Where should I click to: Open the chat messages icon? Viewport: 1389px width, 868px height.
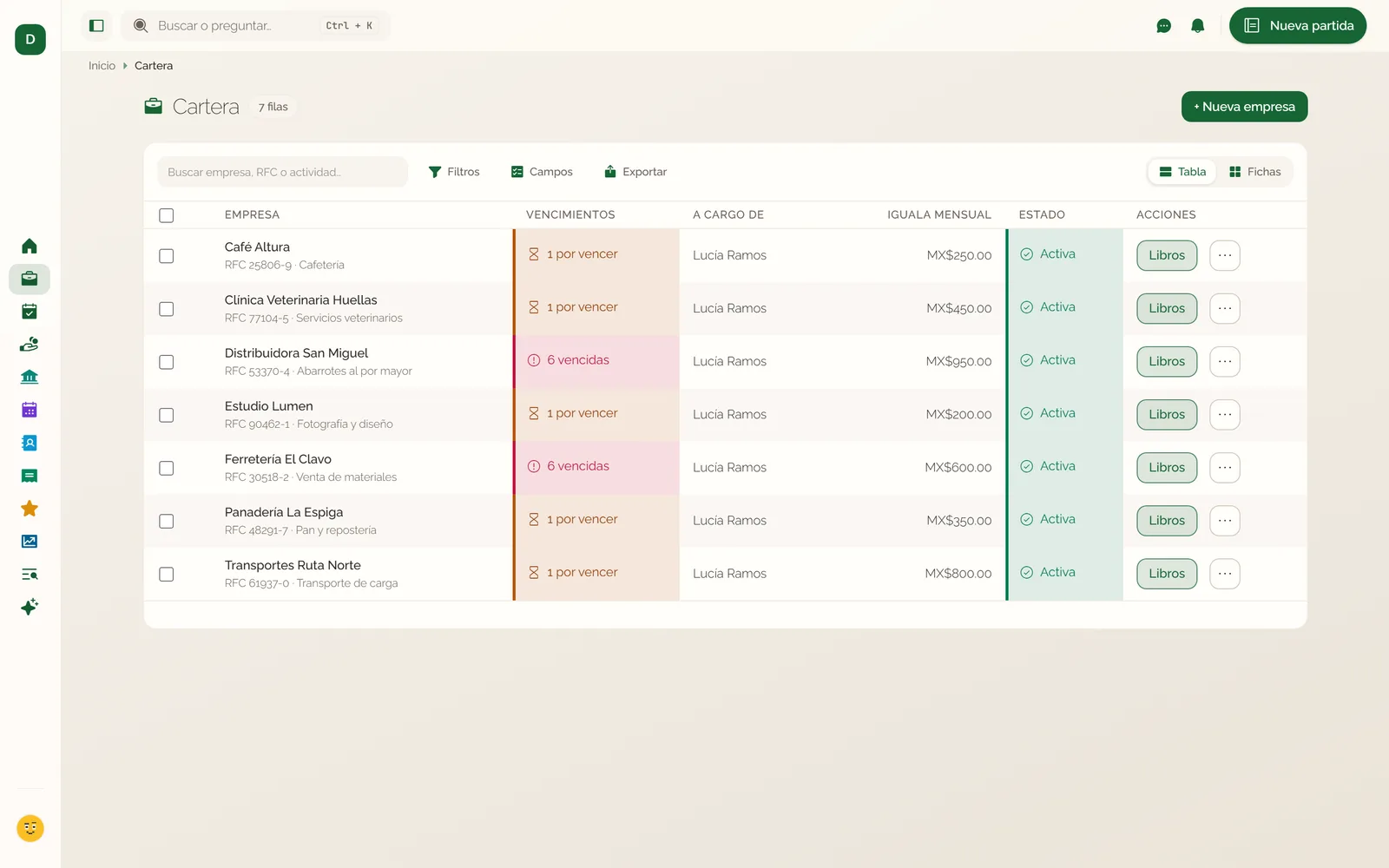coord(1164,26)
